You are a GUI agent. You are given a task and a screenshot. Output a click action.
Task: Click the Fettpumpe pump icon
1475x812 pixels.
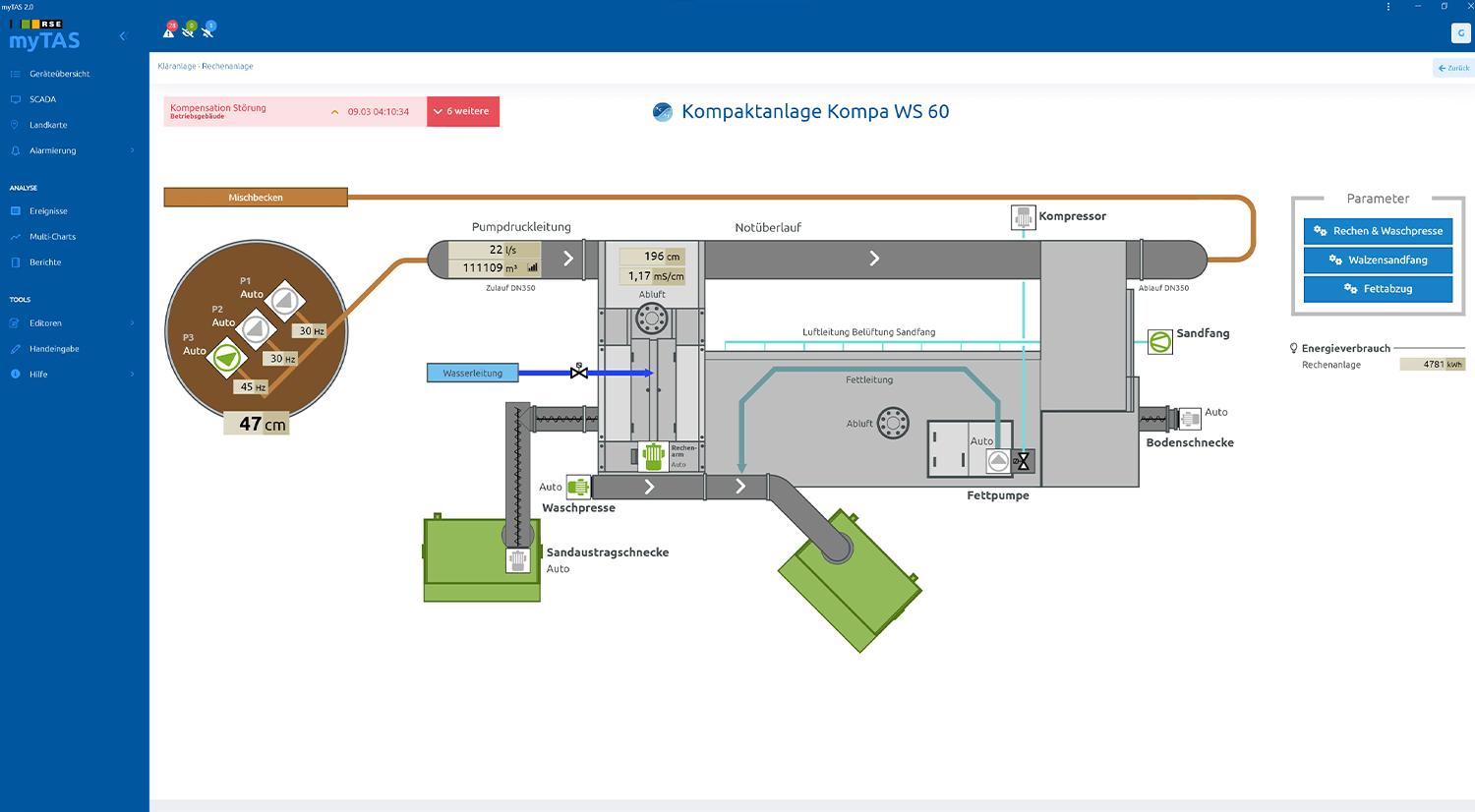(x=998, y=461)
